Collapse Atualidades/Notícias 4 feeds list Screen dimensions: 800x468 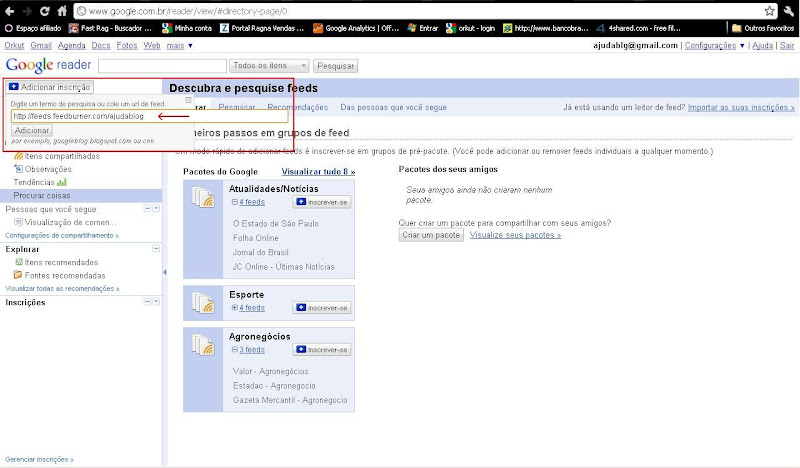(235, 202)
